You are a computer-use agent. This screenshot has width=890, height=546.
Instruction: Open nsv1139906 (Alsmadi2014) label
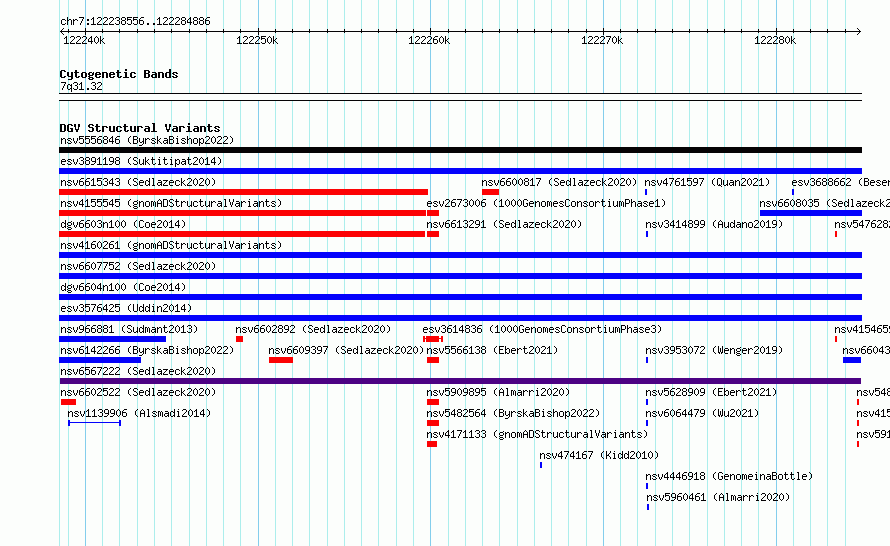pos(139,413)
